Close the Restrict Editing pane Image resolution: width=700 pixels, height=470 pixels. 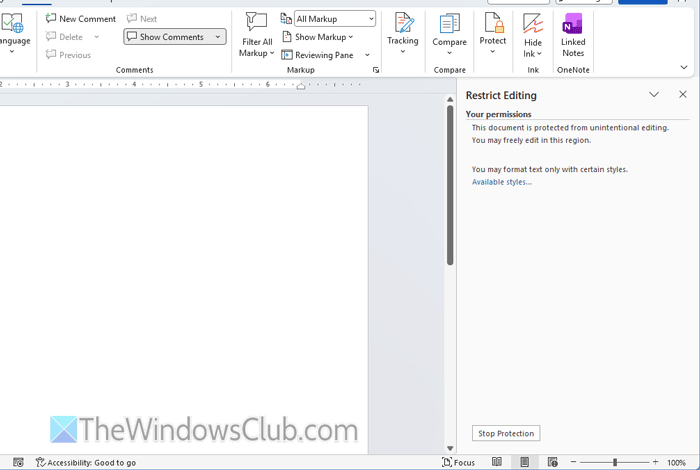point(683,95)
